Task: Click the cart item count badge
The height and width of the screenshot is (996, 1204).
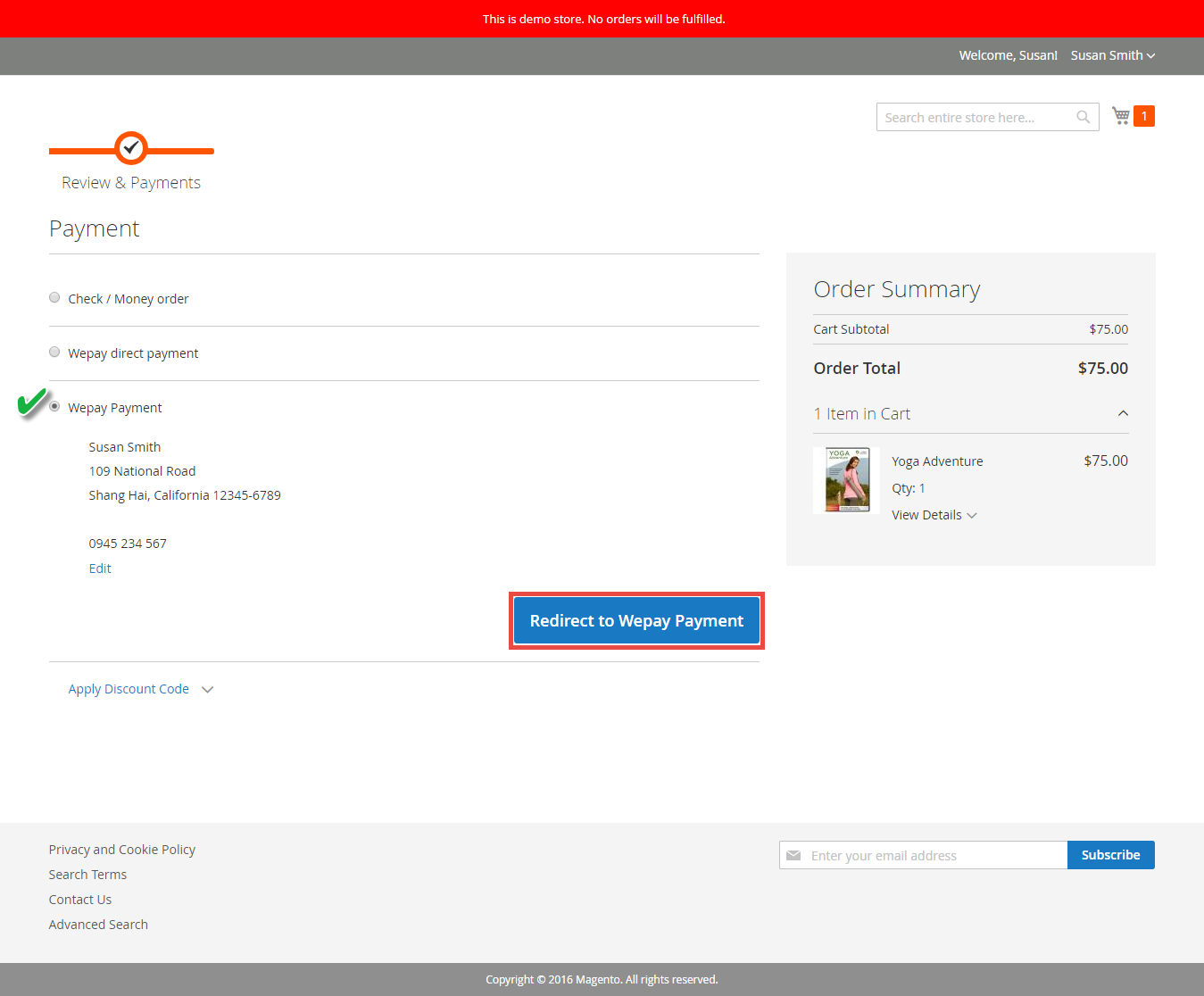Action: point(1143,116)
